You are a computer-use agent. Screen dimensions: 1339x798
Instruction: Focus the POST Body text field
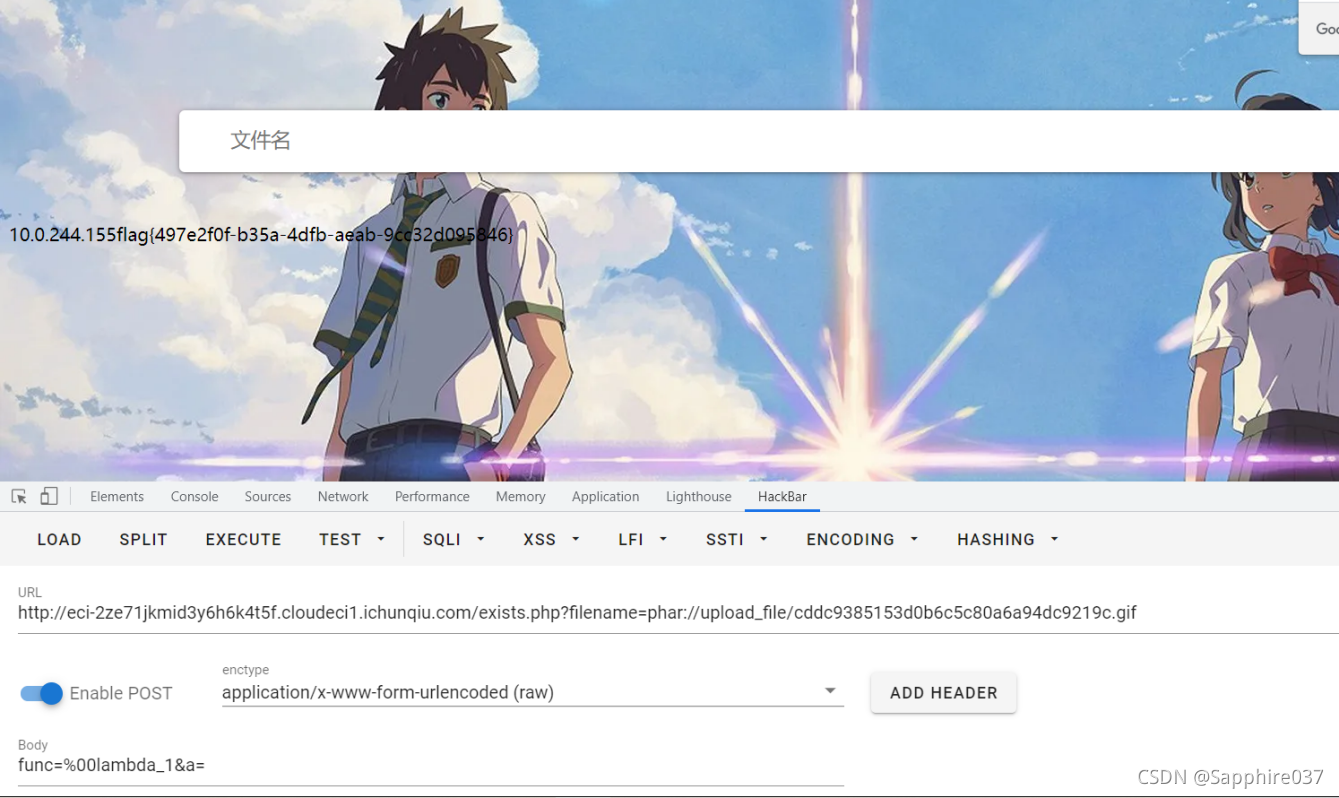(x=431, y=766)
